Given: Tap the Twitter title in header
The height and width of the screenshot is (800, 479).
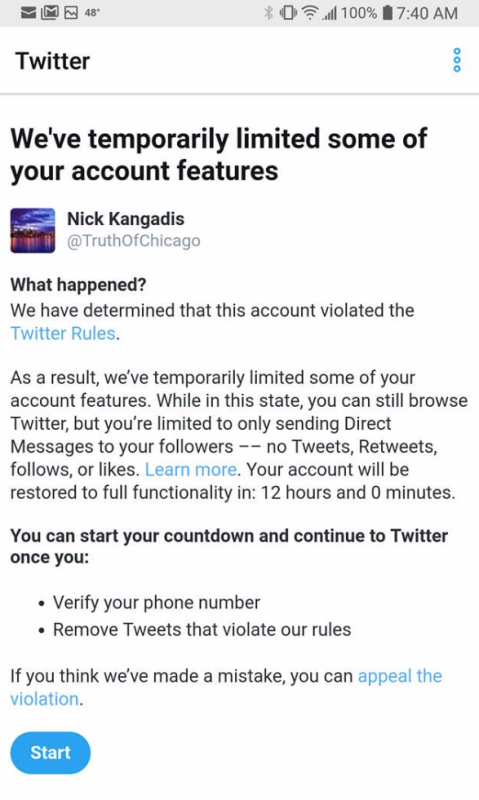Looking at the screenshot, I should [x=53, y=61].
